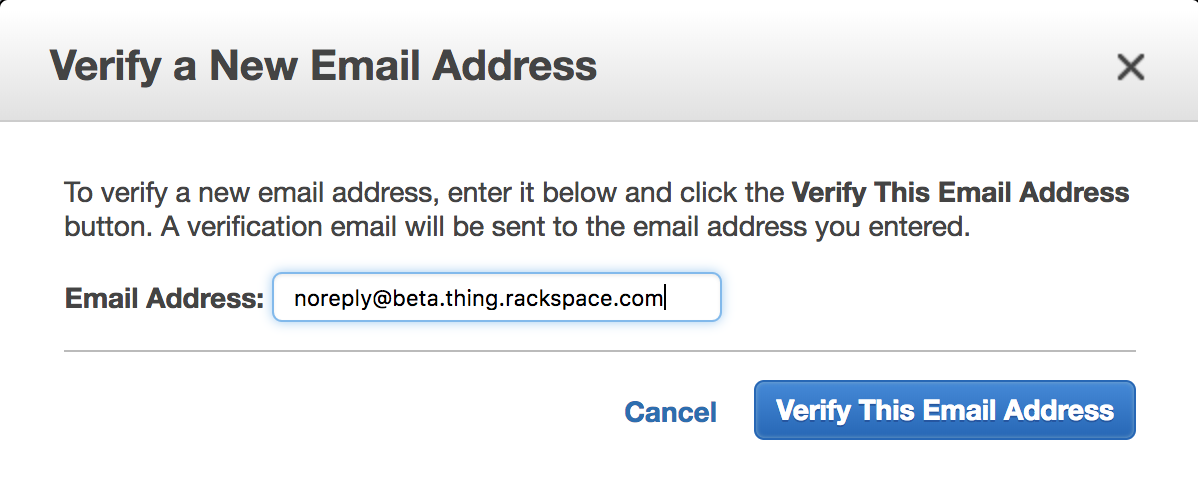Focus the Email Address input field
The image size is (1198, 480).
[x=497, y=298]
